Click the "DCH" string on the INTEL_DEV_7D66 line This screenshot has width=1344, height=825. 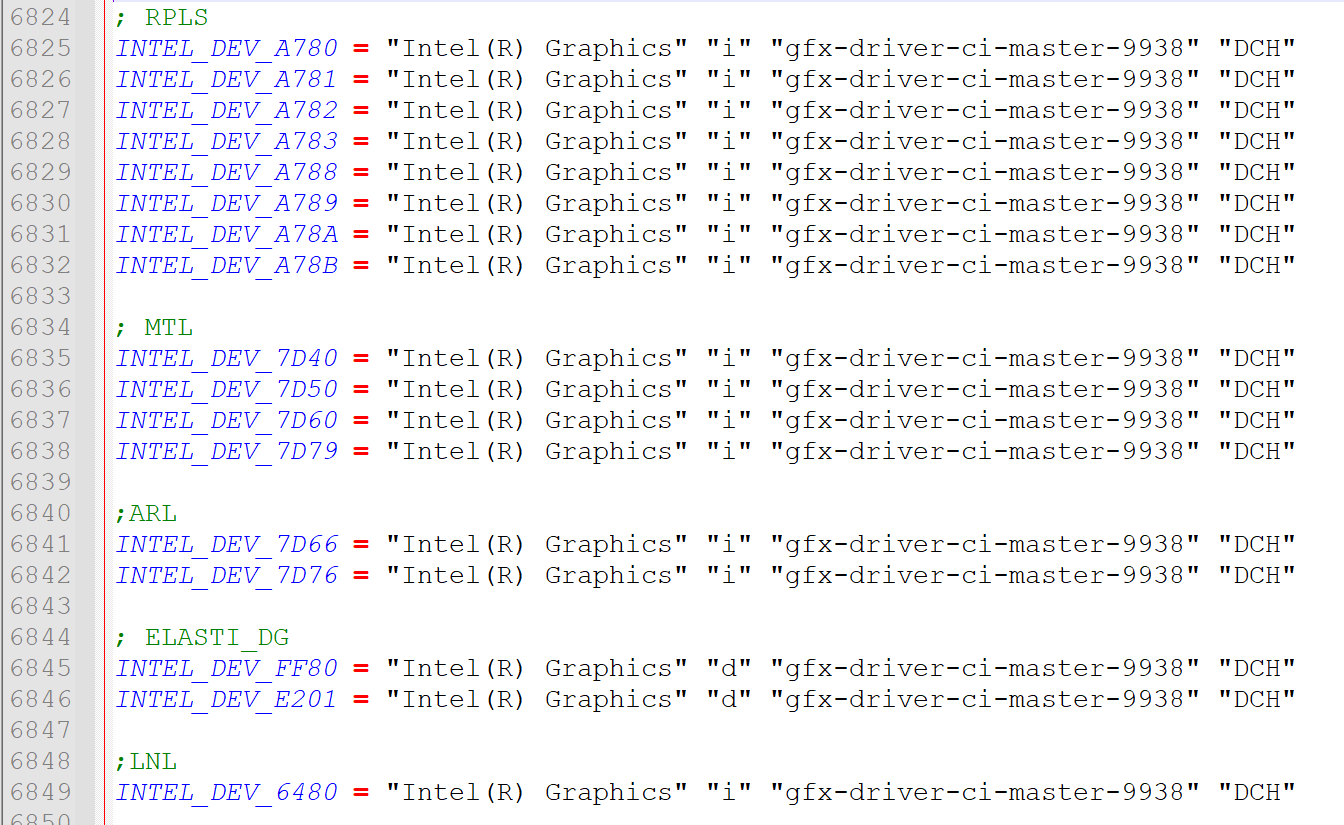(x=1257, y=544)
